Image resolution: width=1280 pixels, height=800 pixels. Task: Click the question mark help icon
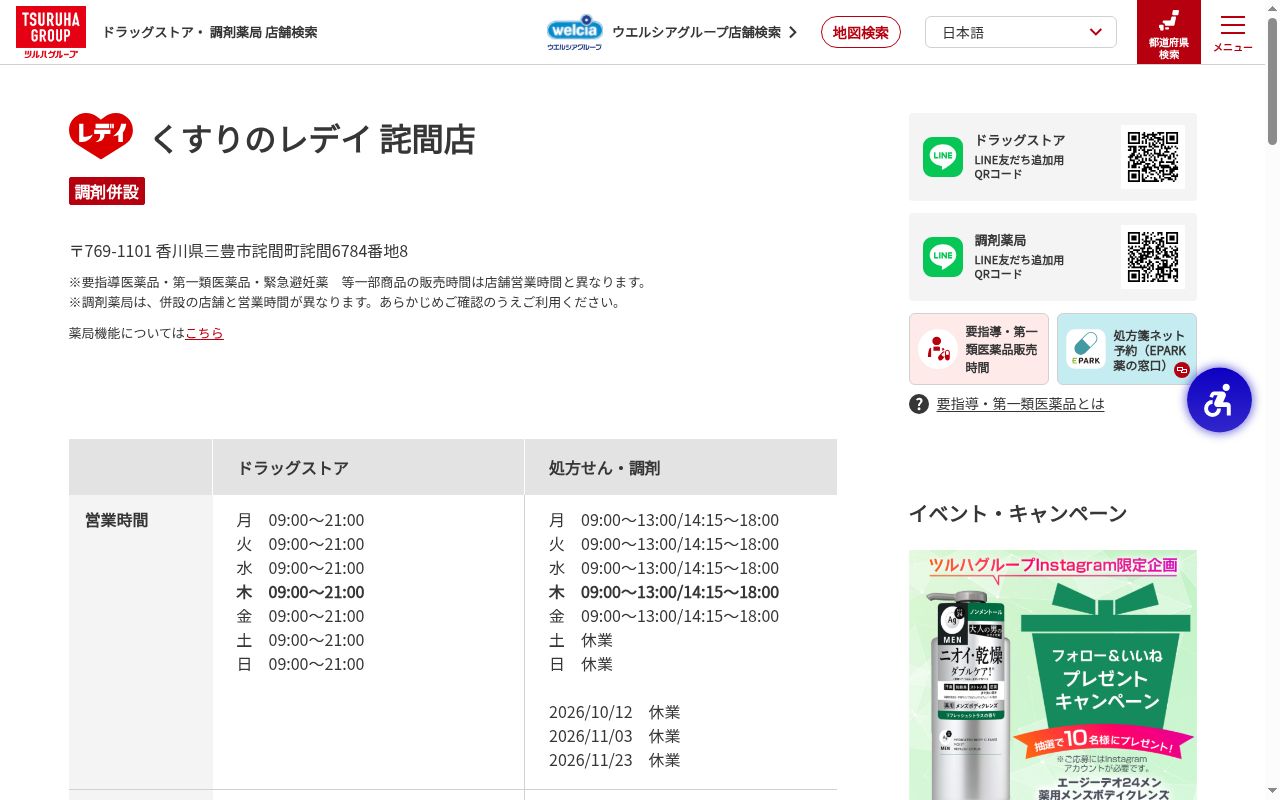[x=919, y=404]
